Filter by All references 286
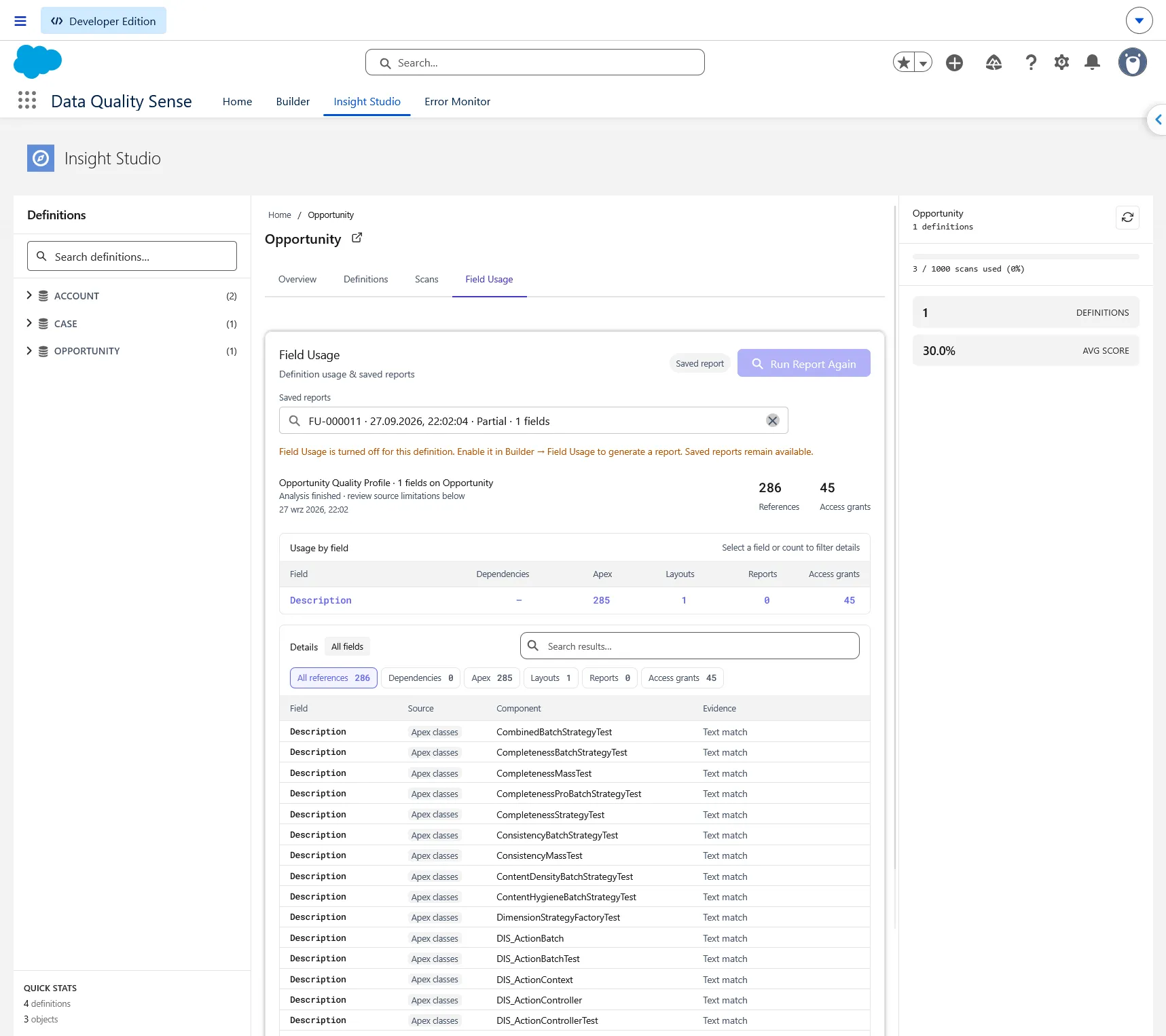Screen dimensions: 1166x1036 [x=333, y=678]
